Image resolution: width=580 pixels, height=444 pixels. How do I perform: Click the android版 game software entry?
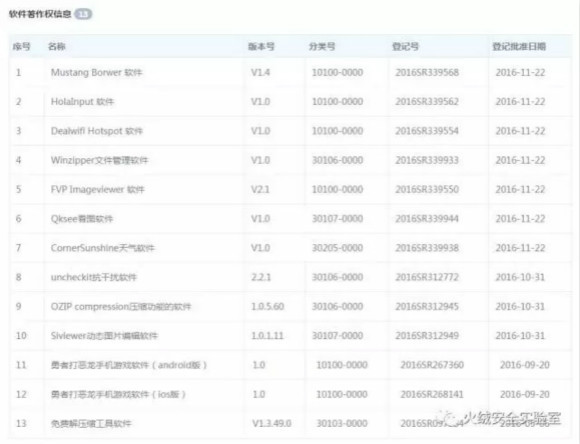tap(129, 365)
